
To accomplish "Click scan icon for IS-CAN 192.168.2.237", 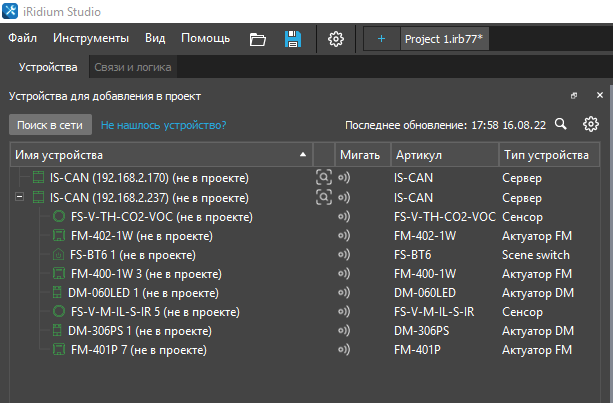I will pyautogui.click(x=323, y=198).
